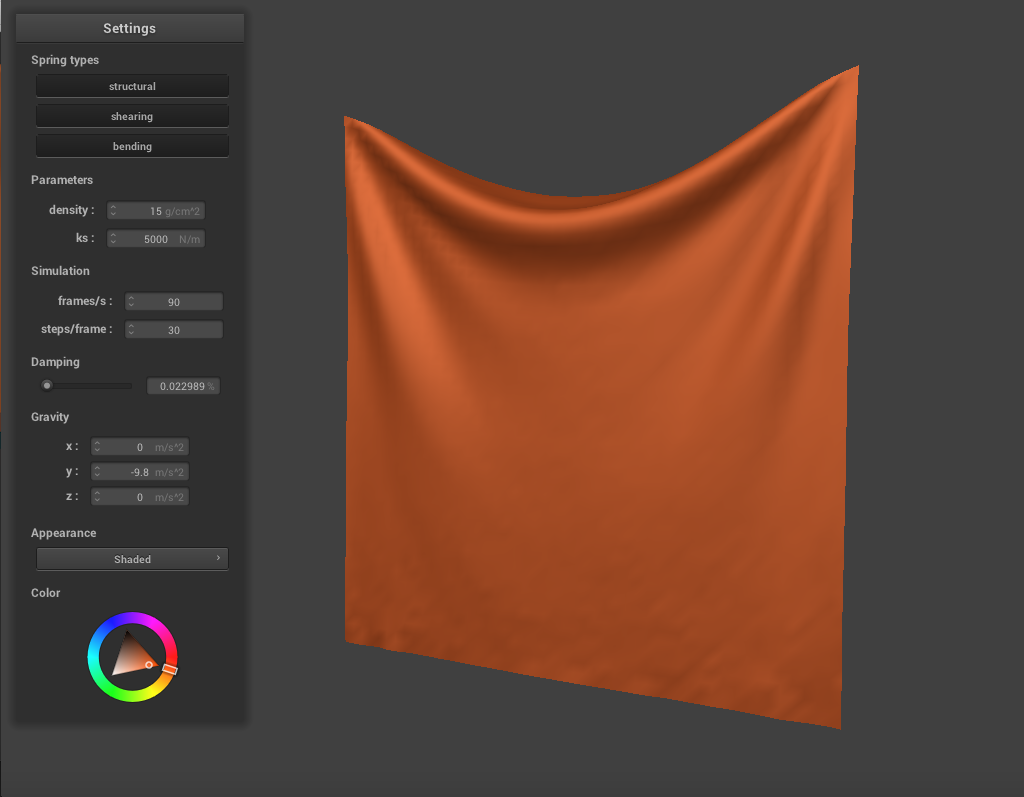Click the gravity y value field
The image size is (1024, 797).
(140, 472)
